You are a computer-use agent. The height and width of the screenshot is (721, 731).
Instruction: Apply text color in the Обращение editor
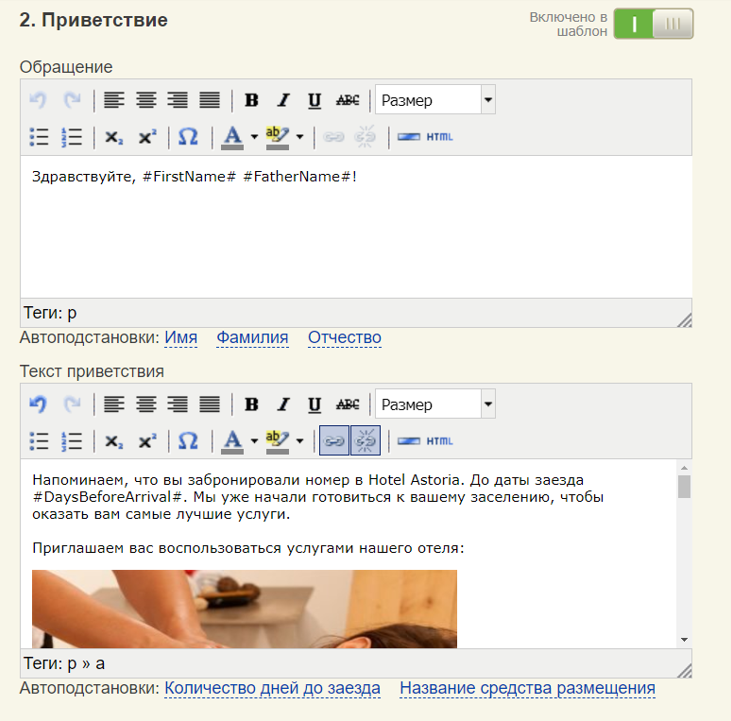(233, 137)
